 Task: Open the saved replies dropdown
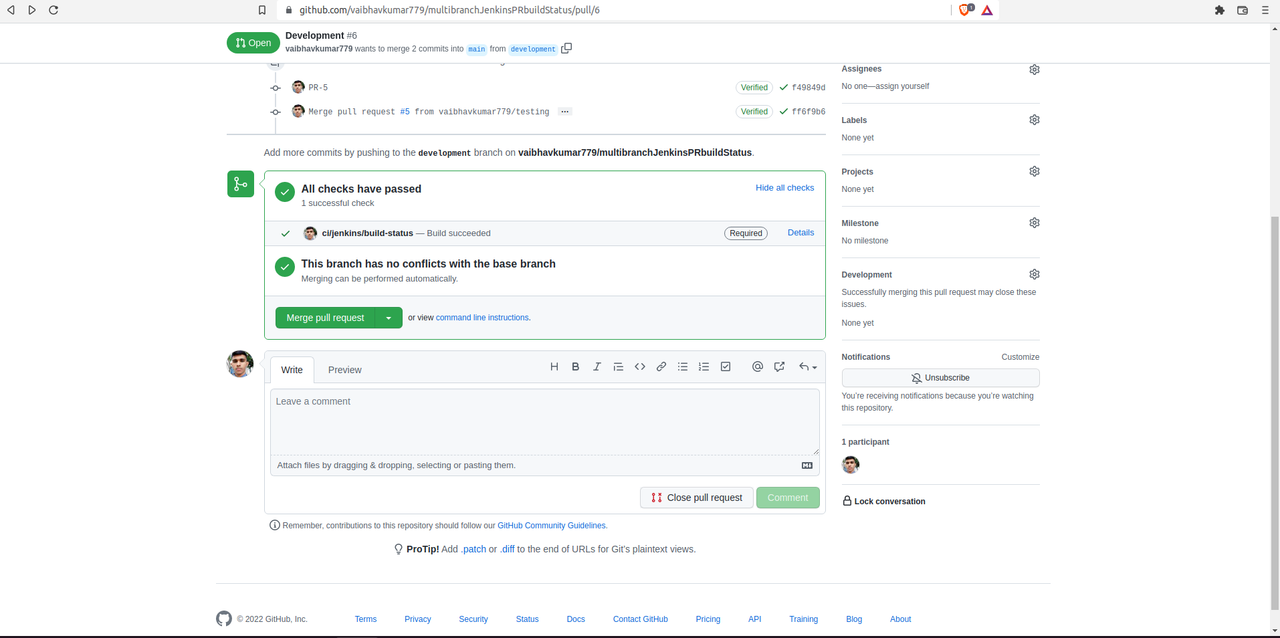pos(808,367)
